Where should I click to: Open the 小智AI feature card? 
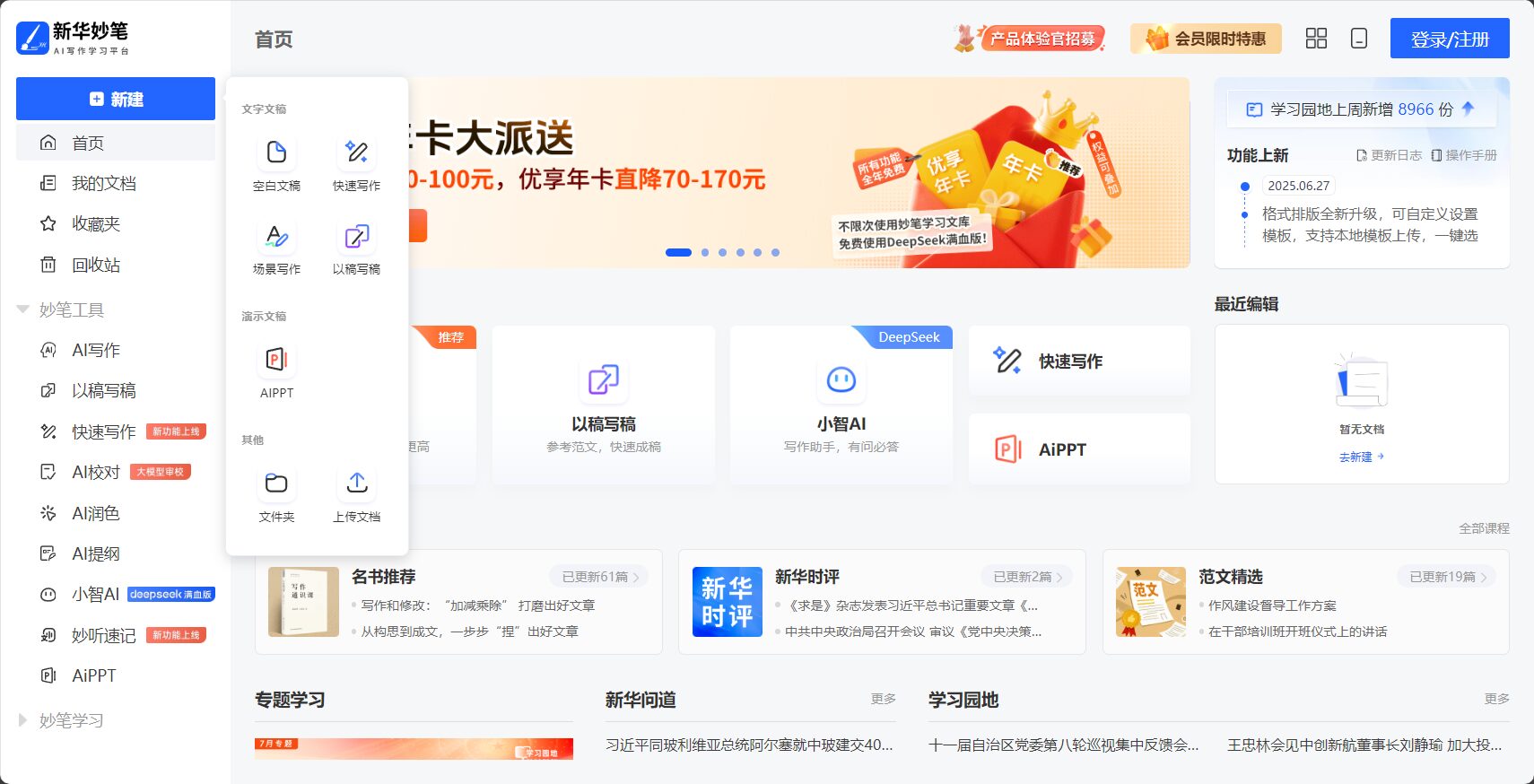(841, 405)
